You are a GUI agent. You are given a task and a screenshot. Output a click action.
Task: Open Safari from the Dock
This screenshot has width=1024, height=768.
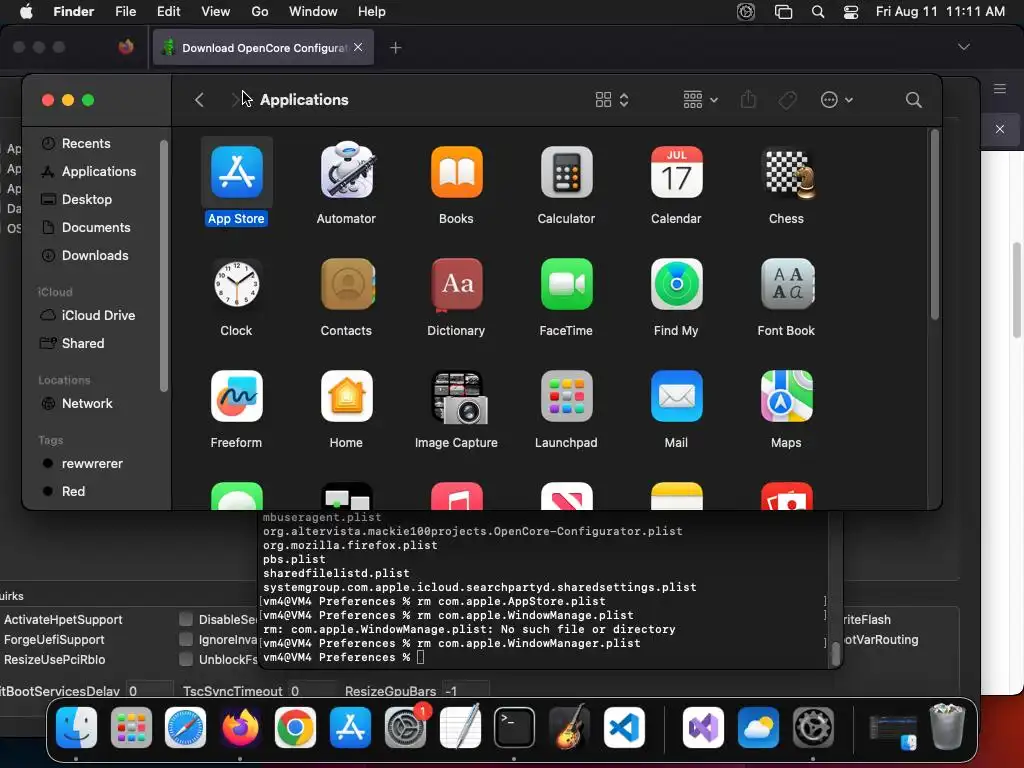click(185, 728)
